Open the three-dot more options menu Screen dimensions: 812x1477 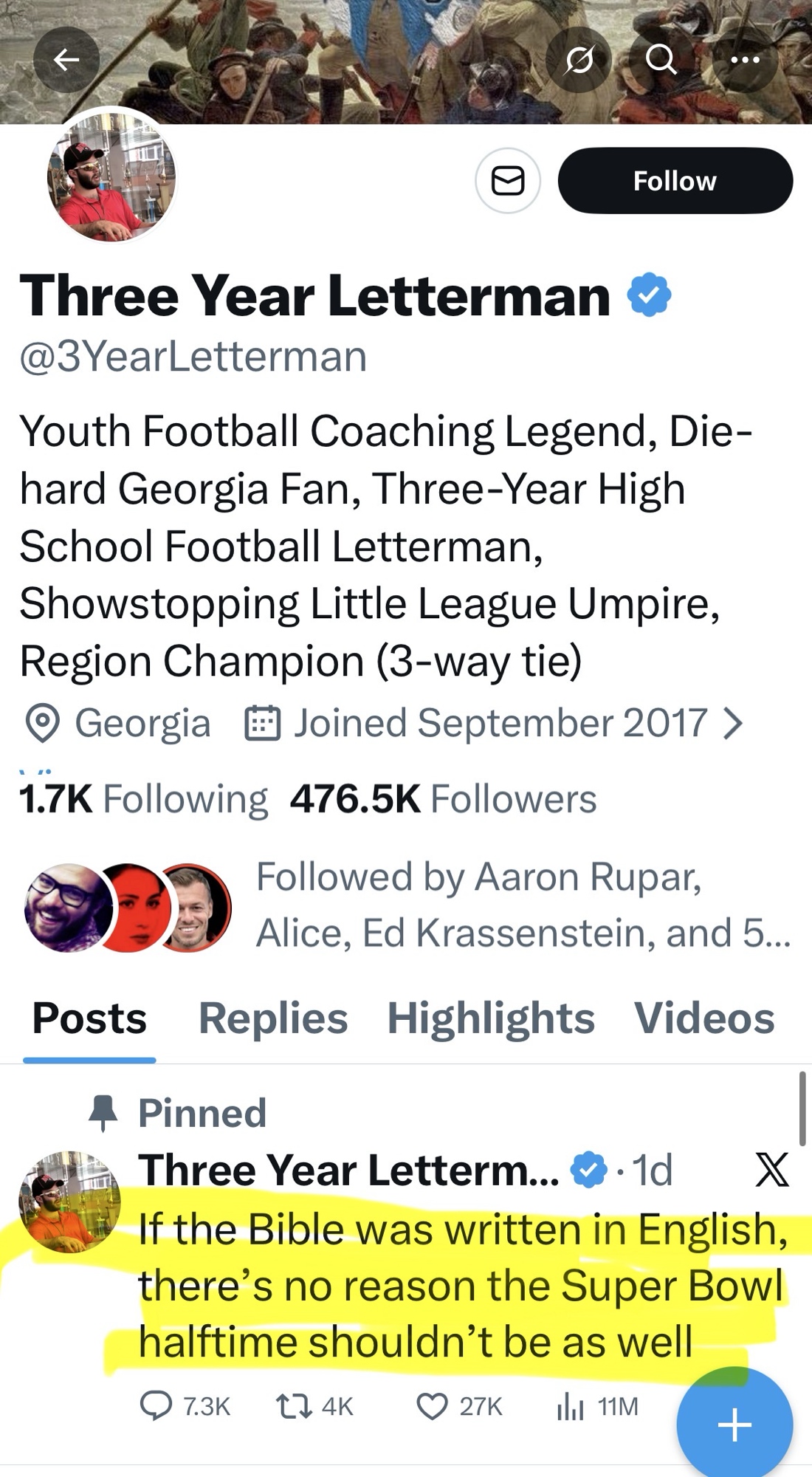pyautogui.click(x=744, y=60)
